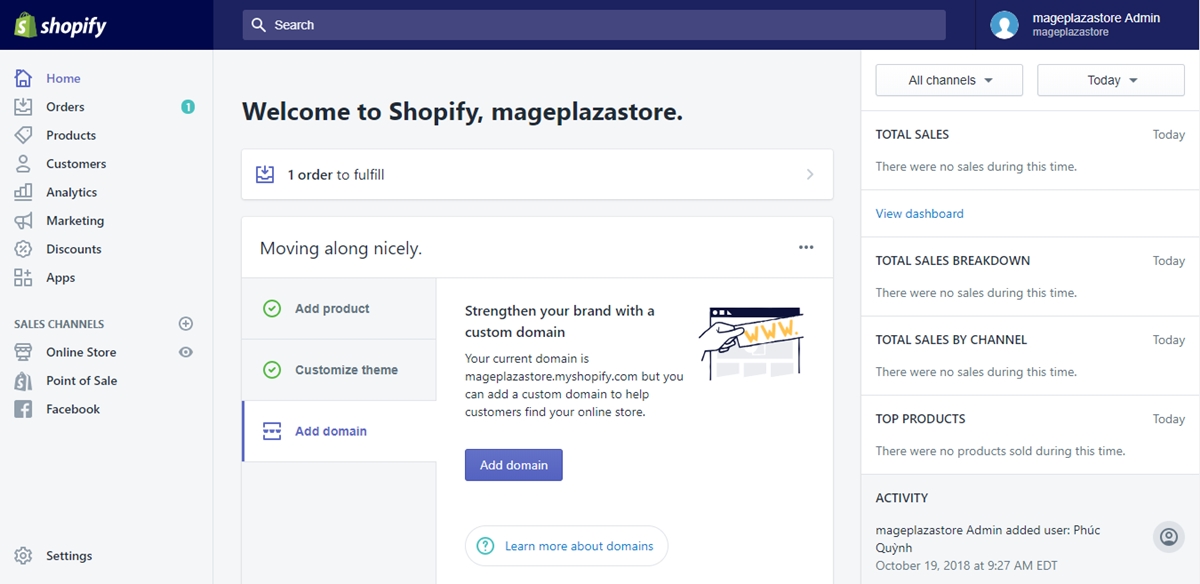Click the View dashboard link
Image resolution: width=1200 pixels, height=584 pixels.
[920, 214]
